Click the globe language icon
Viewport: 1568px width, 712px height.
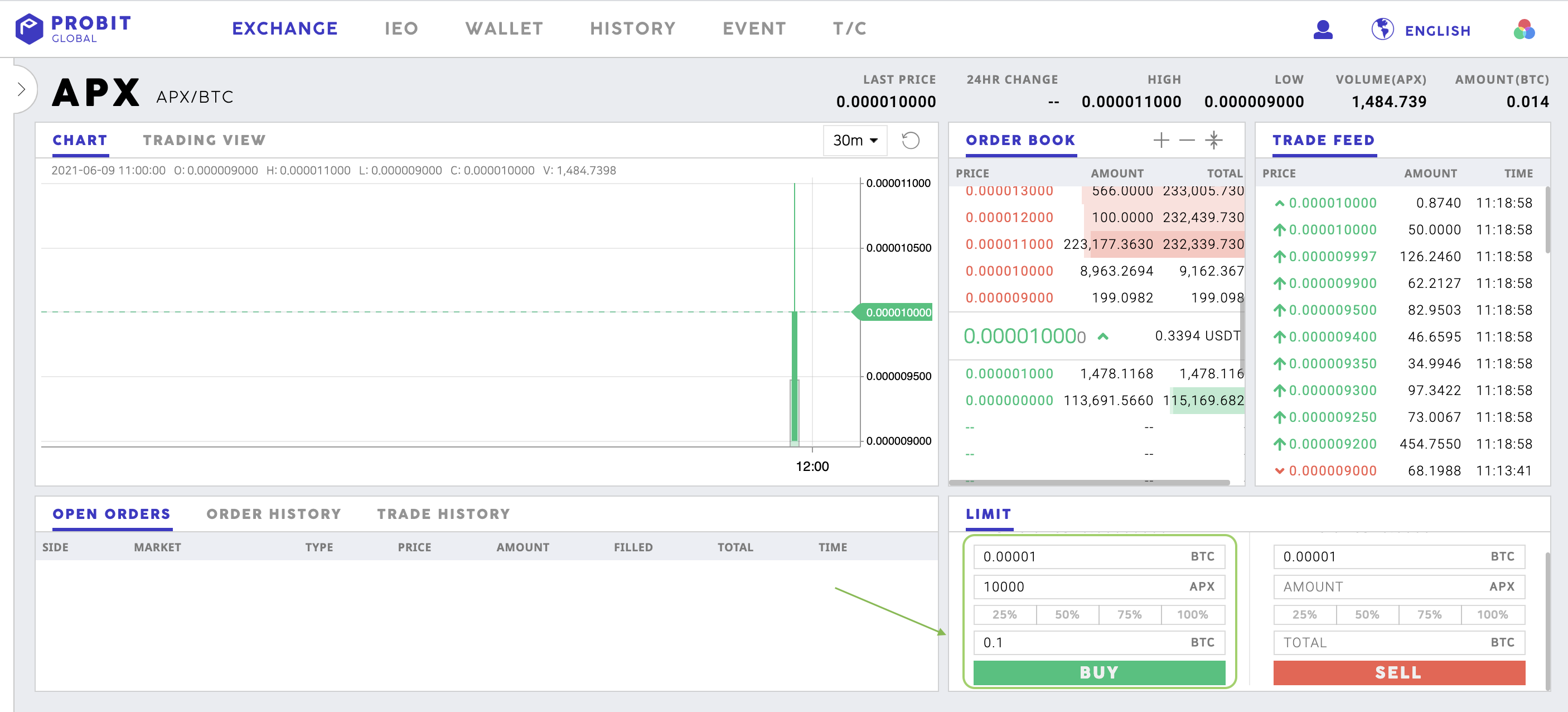pos(1382,29)
